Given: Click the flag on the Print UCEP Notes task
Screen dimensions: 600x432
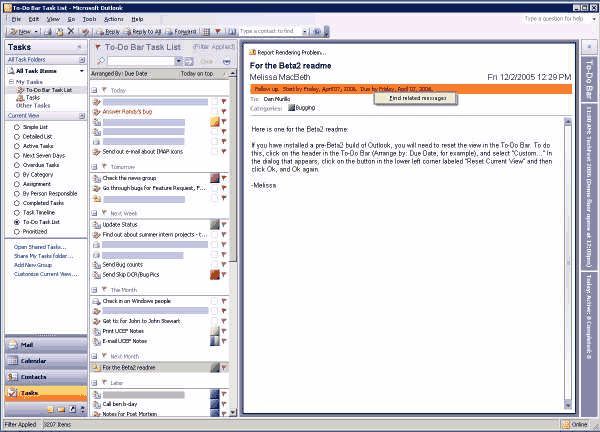Looking at the screenshot, I should pos(224,331).
